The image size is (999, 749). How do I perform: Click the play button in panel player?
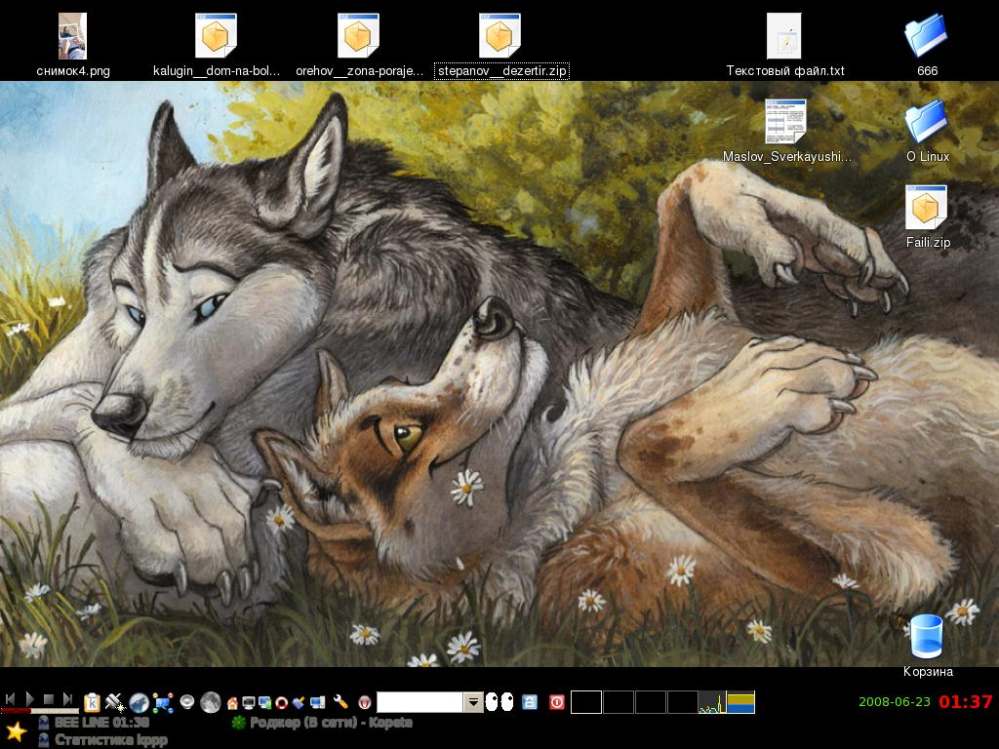click(x=29, y=699)
